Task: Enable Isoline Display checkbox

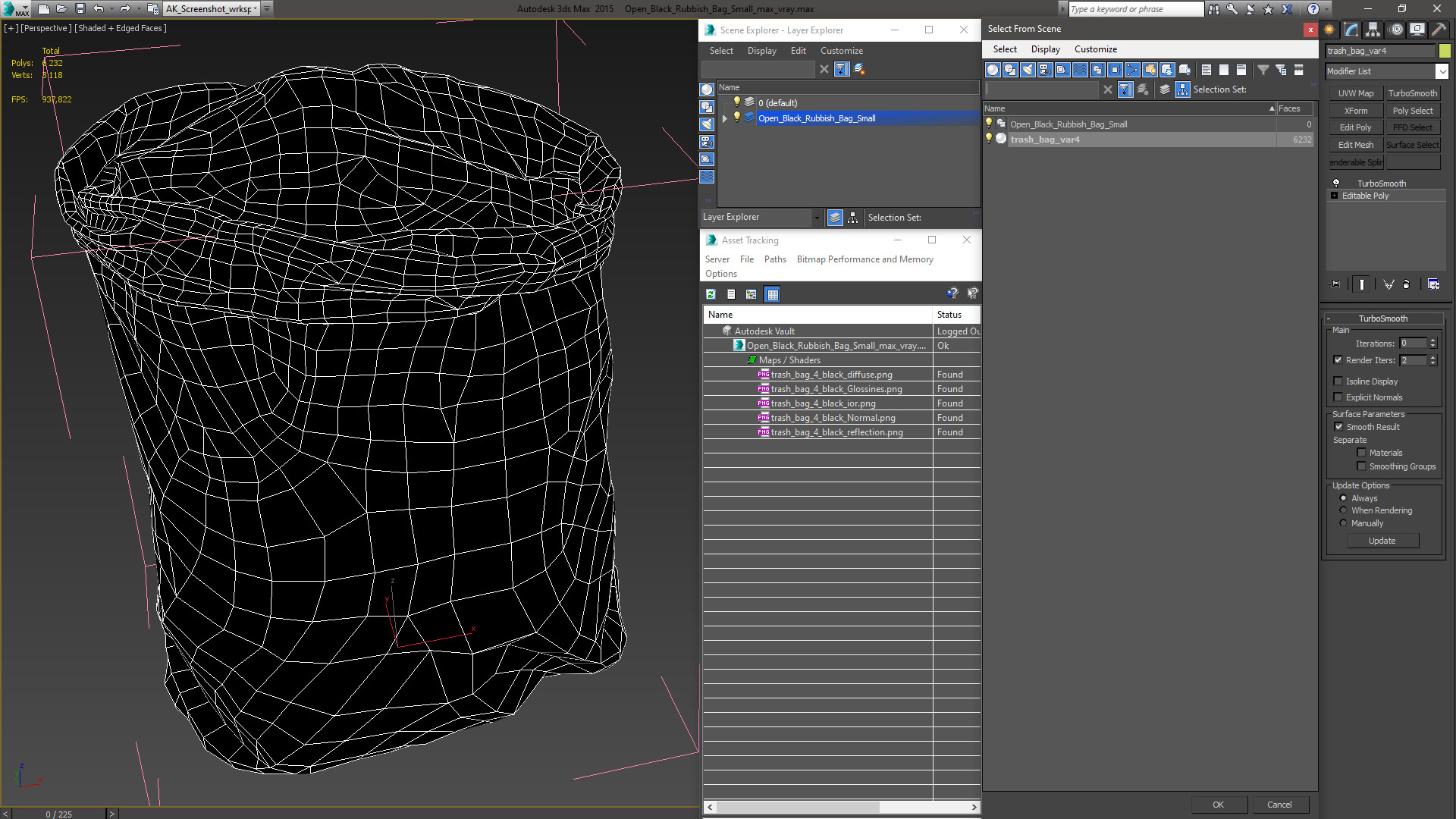Action: [x=1338, y=381]
